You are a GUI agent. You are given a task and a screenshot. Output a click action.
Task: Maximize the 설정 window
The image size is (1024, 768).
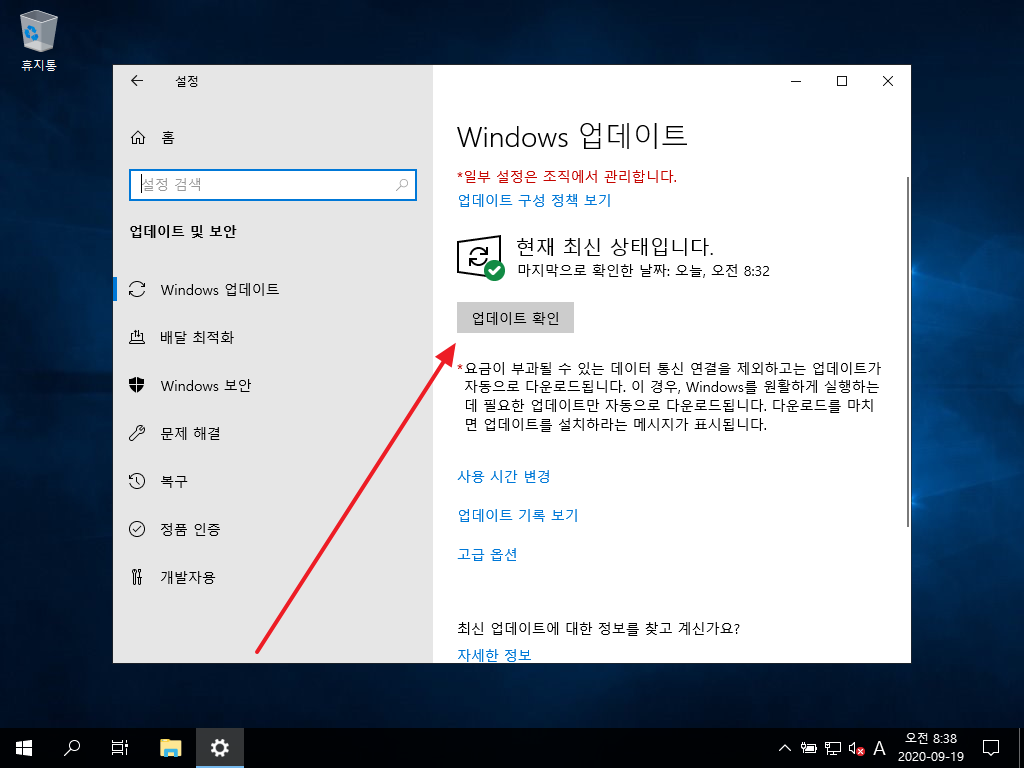tap(842, 81)
